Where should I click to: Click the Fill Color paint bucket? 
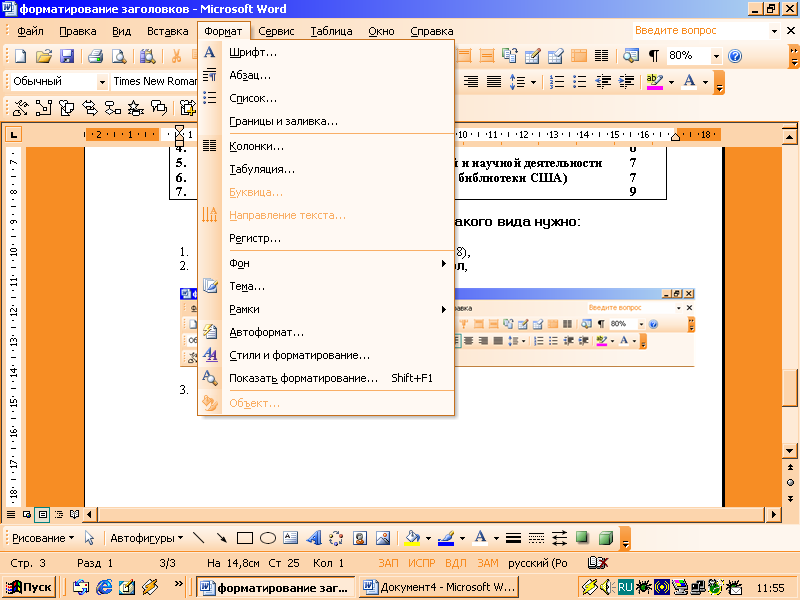point(412,538)
